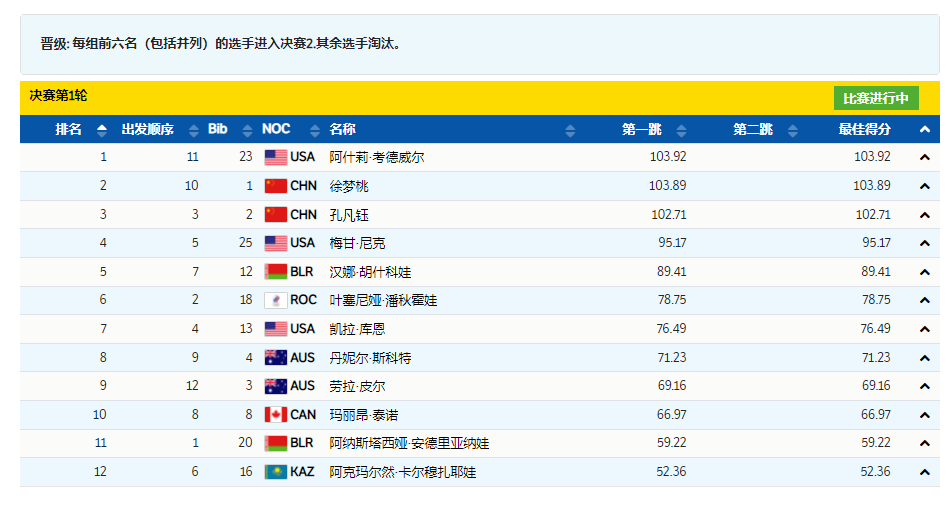This screenshot has height=524, width=947.
Task: Toggle details chevron for 梅甘·尼克
Action: coord(925,243)
